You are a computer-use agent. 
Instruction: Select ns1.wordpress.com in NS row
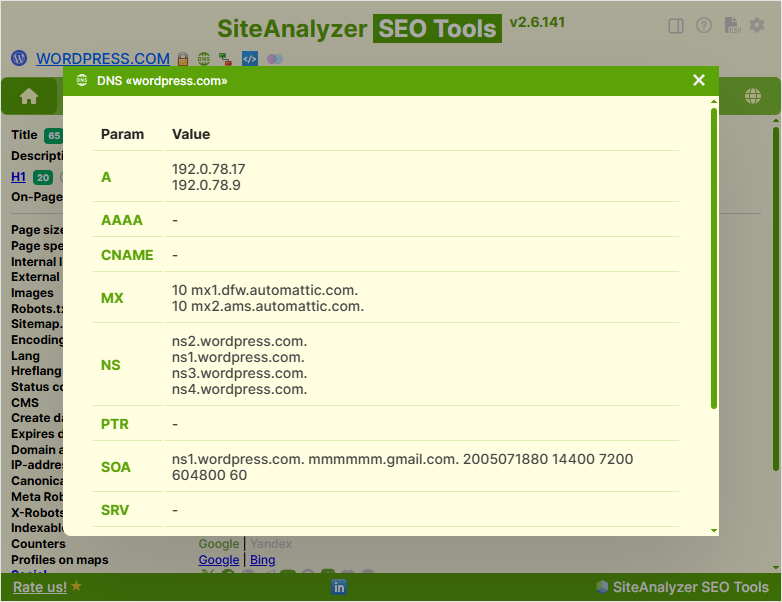point(238,357)
